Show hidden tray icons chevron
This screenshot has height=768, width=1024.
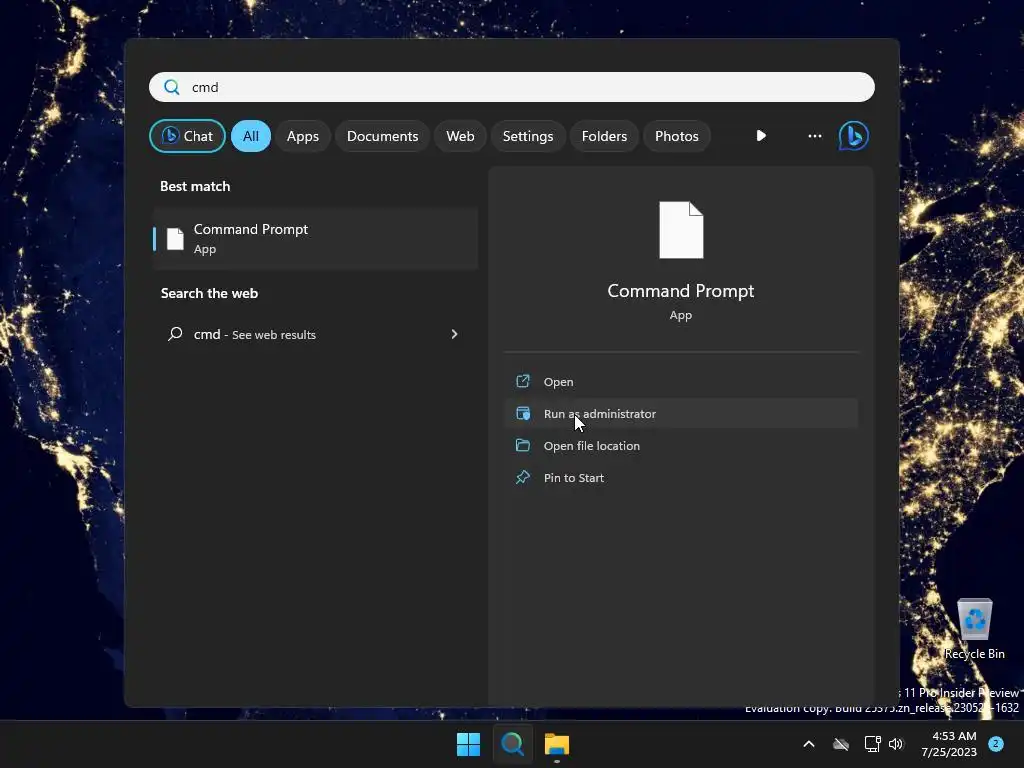808,744
